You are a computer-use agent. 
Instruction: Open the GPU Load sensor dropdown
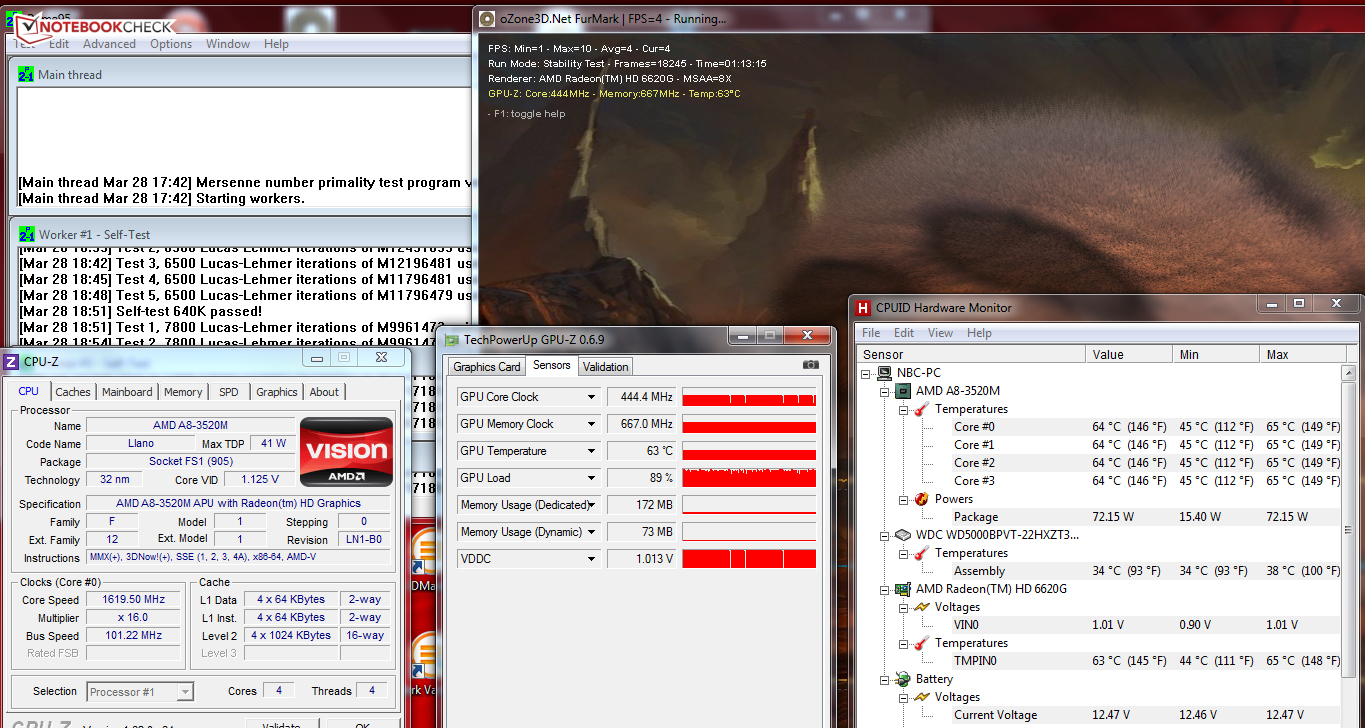click(591, 478)
